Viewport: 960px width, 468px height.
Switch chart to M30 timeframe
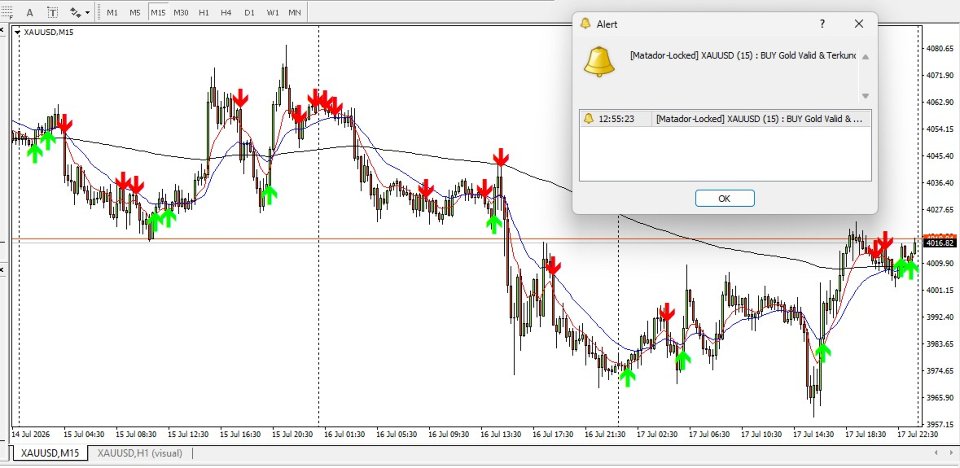[x=181, y=12]
